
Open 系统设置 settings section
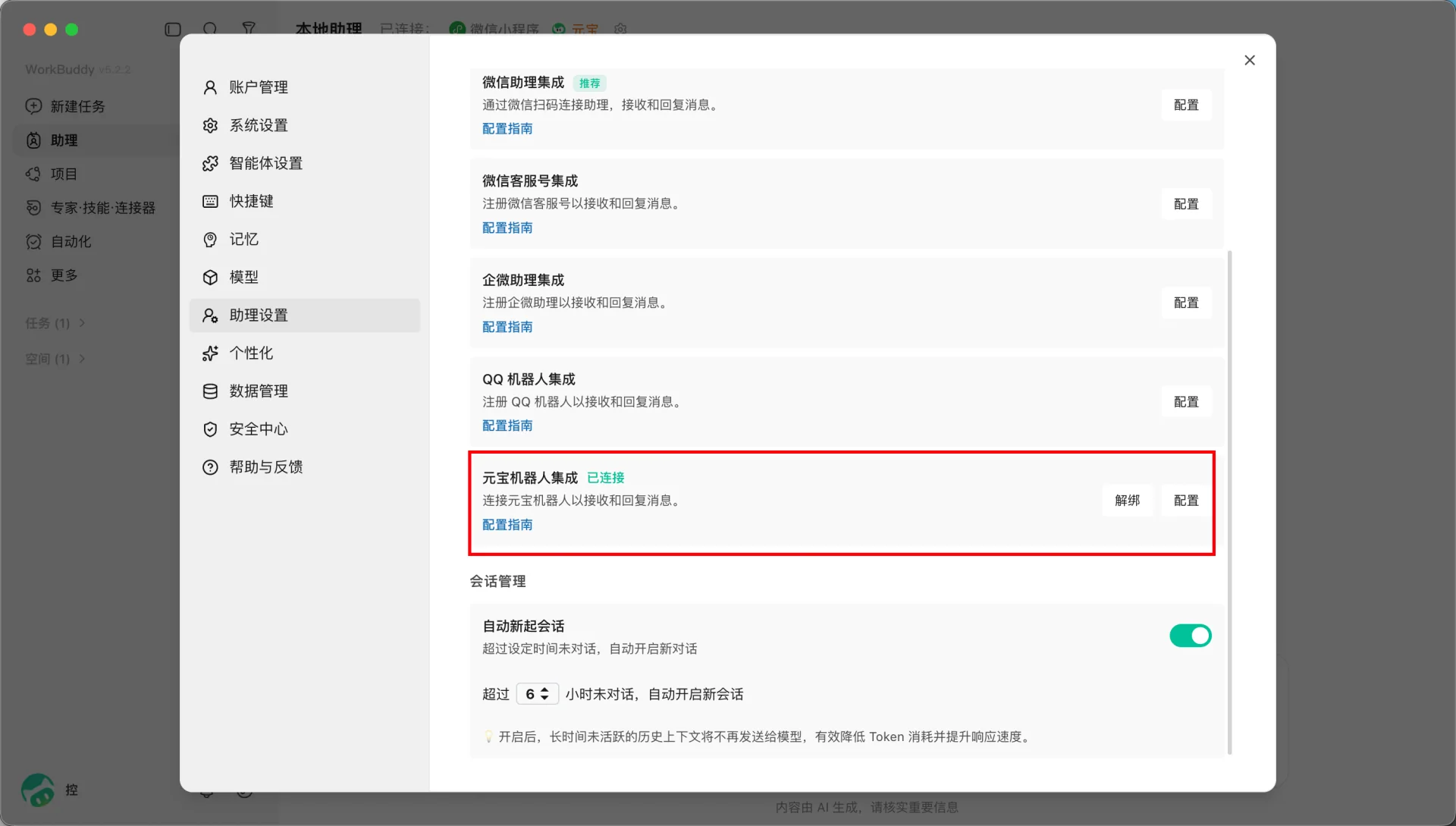point(304,125)
